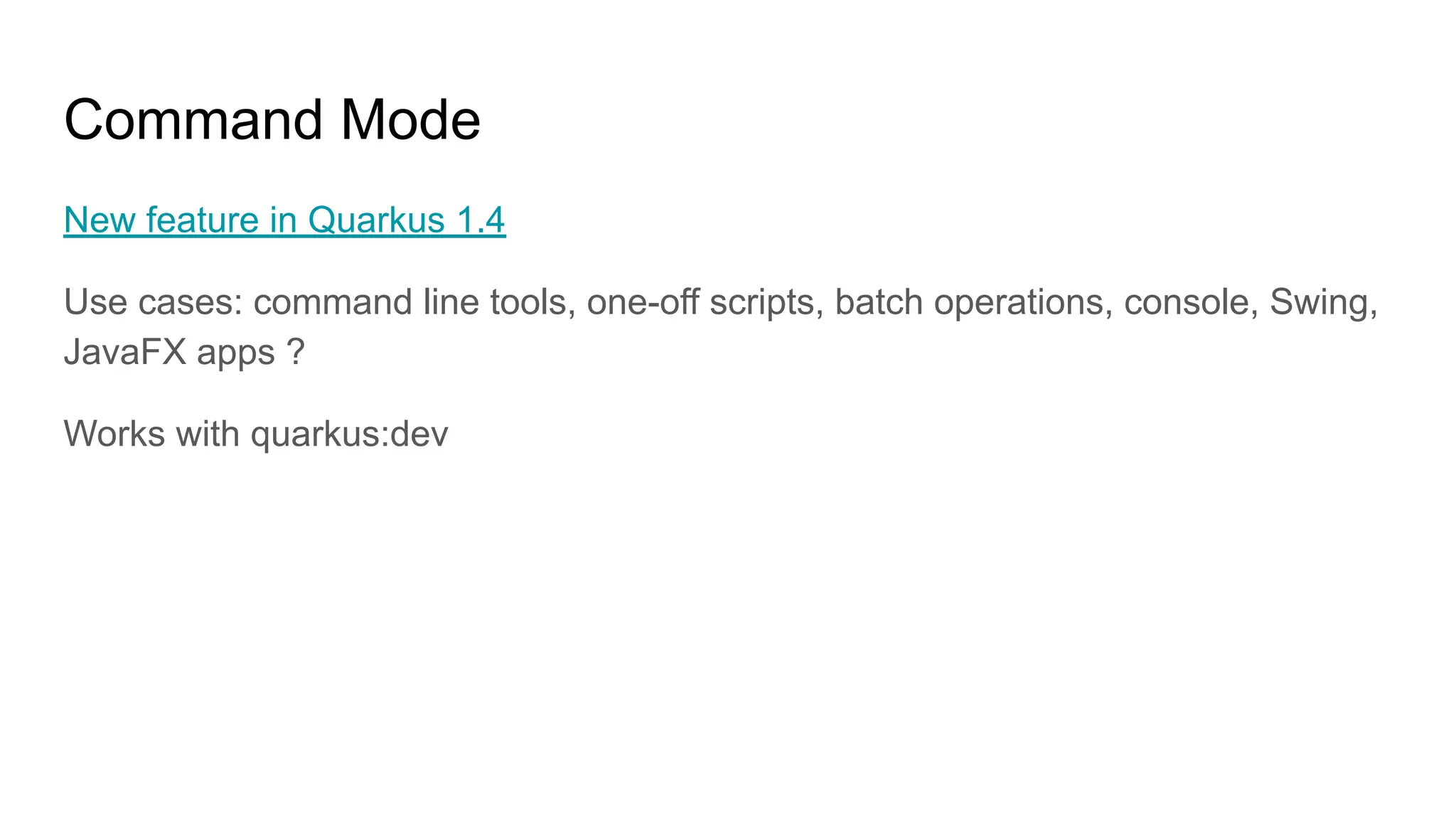The width and height of the screenshot is (1456, 819).
Task: Click the word "feature" in the hyperlink
Action: (x=202, y=220)
